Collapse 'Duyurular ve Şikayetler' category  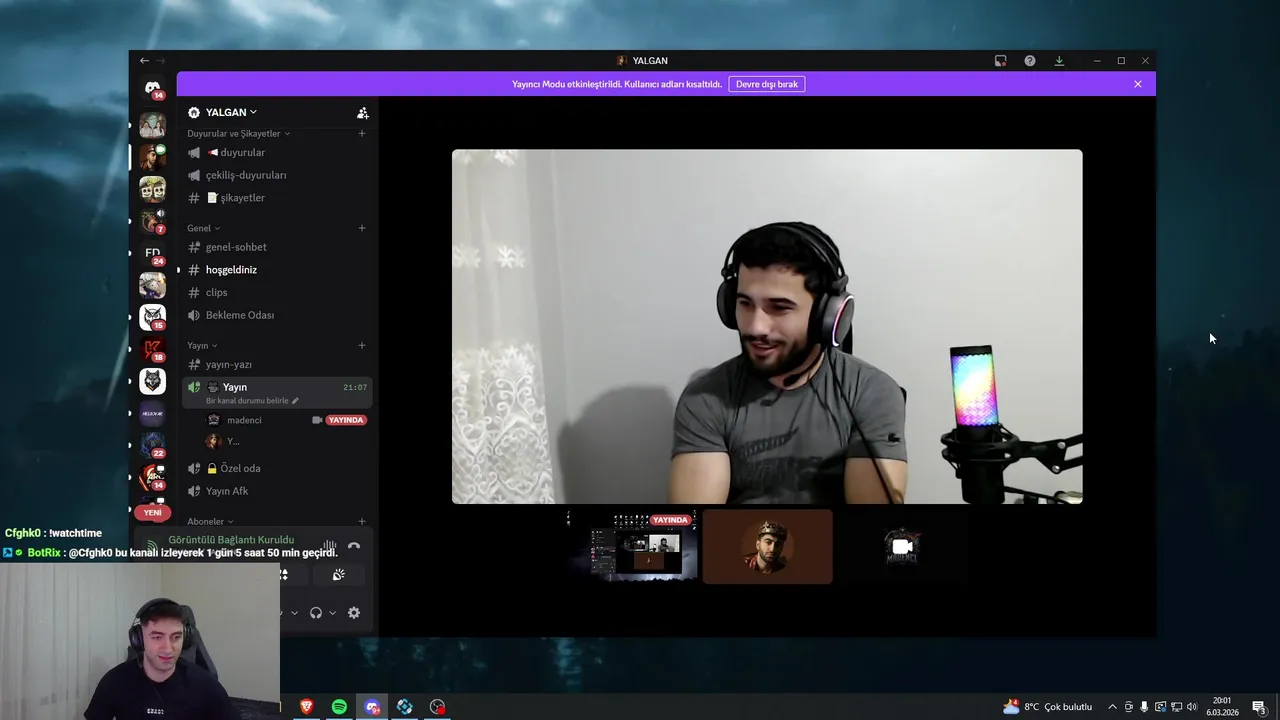click(238, 133)
